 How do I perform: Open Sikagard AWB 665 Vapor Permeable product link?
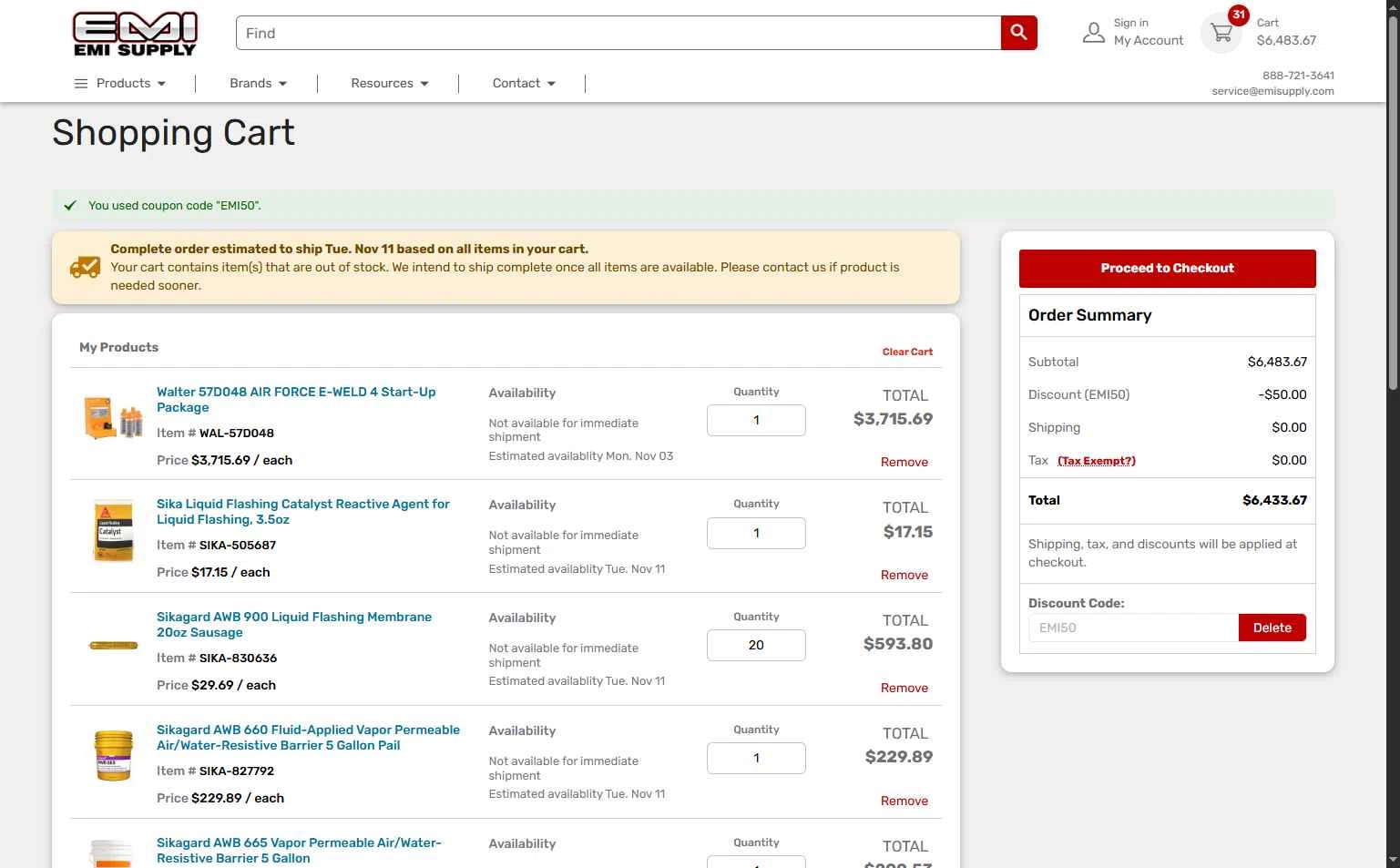click(299, 851)
